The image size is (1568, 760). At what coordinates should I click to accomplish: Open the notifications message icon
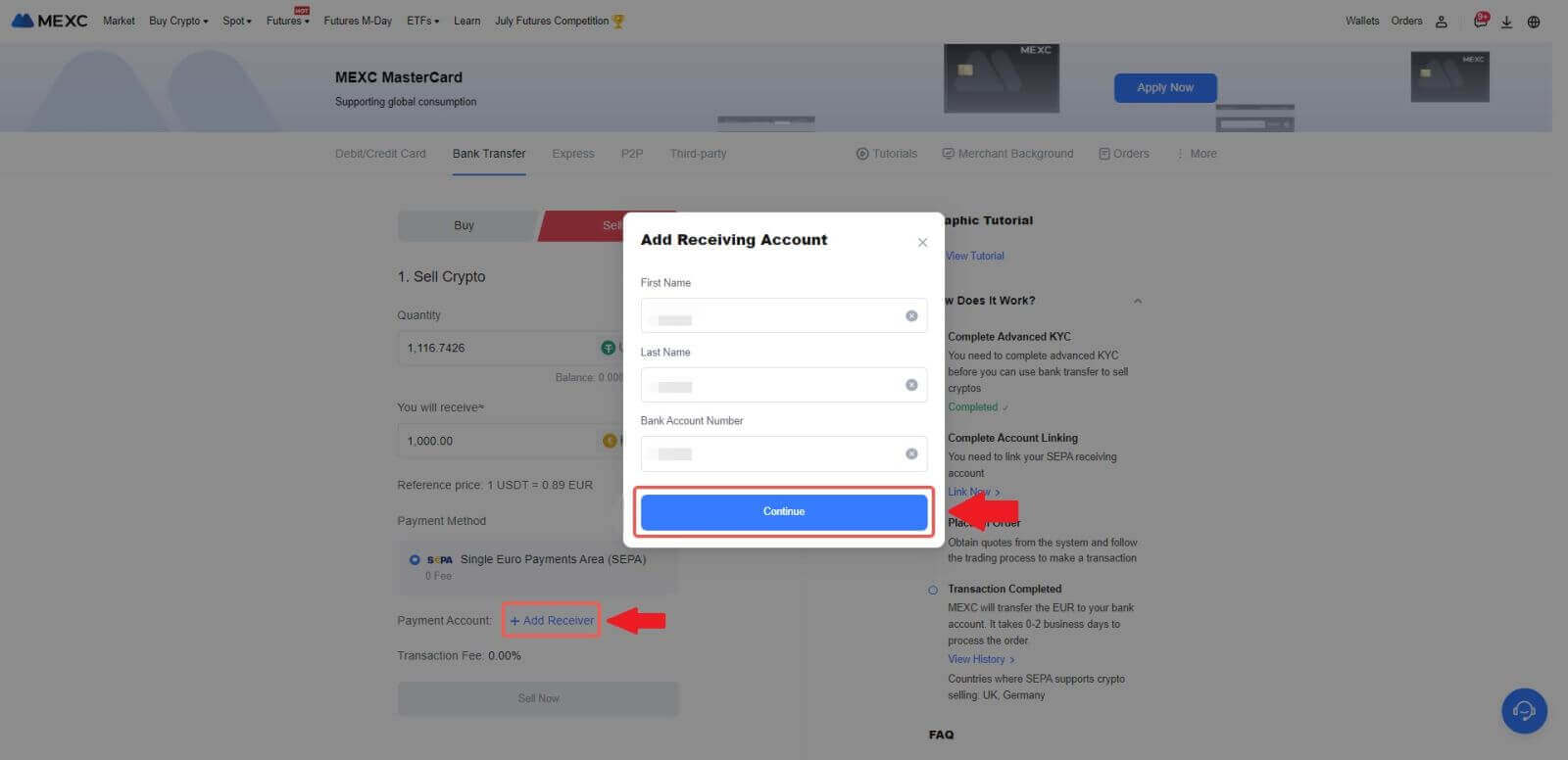click(1480, 22)
